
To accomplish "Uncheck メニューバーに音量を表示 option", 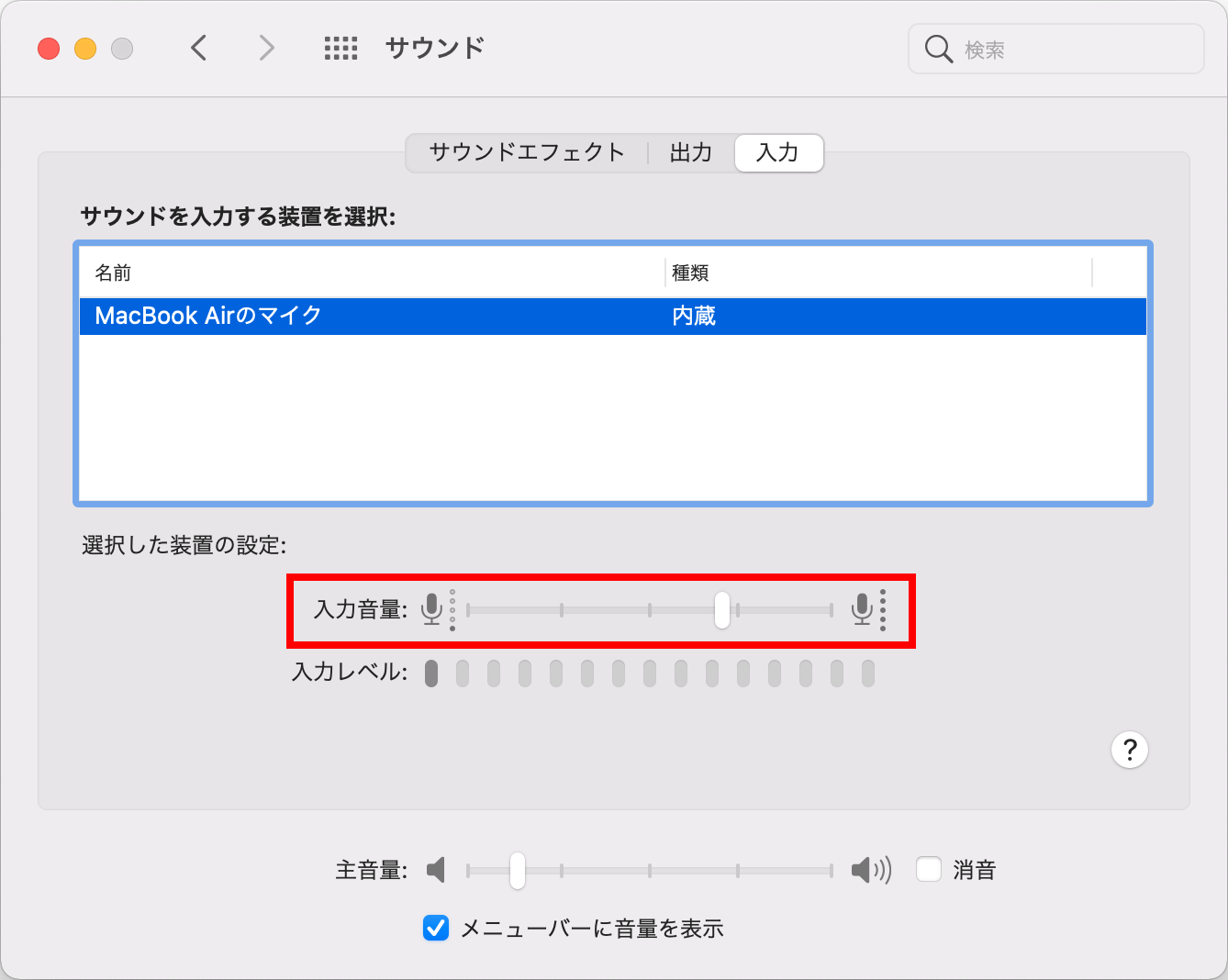I will (x=435, y=929).
